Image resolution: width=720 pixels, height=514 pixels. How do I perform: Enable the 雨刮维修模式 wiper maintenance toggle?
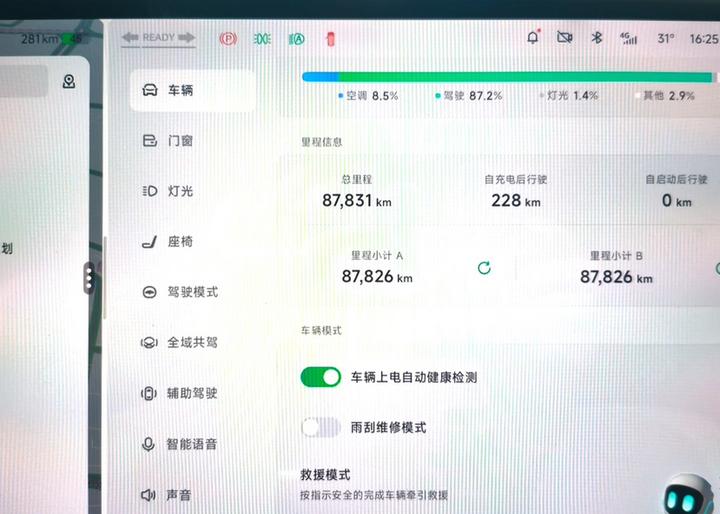point(321,428)
